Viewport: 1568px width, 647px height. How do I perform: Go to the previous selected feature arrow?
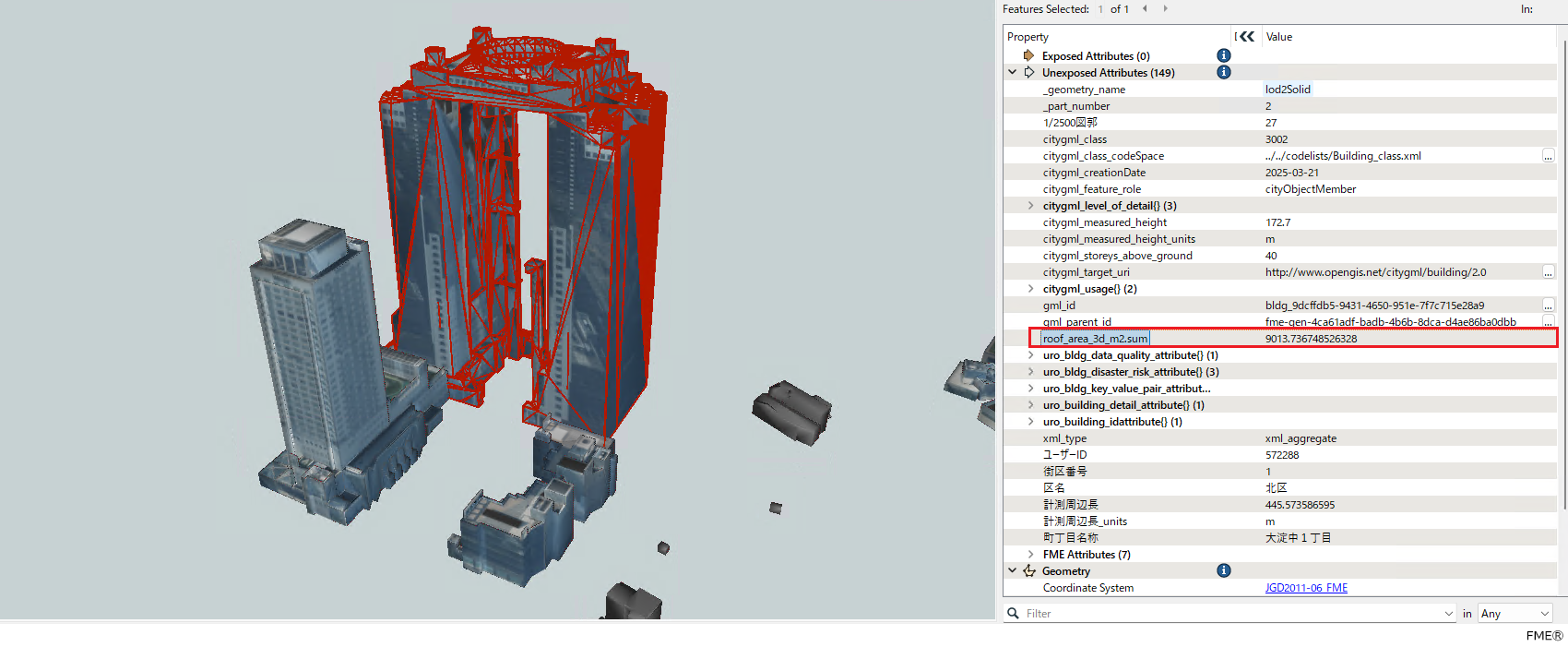(x=1145, y=9)
